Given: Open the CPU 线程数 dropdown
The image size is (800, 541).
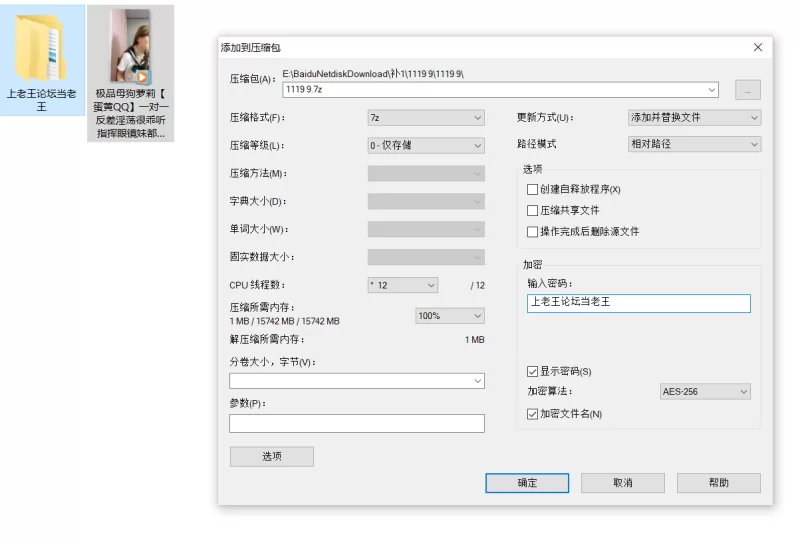Looking at the screenshot, I should (403, 285).
